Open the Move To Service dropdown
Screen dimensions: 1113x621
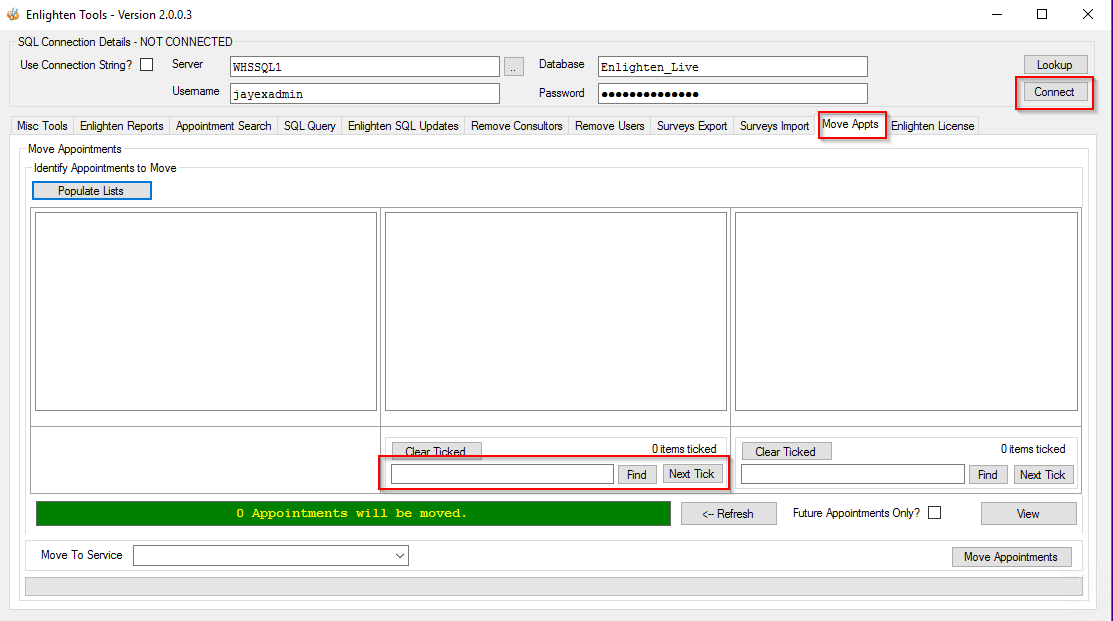pos(270,556)
